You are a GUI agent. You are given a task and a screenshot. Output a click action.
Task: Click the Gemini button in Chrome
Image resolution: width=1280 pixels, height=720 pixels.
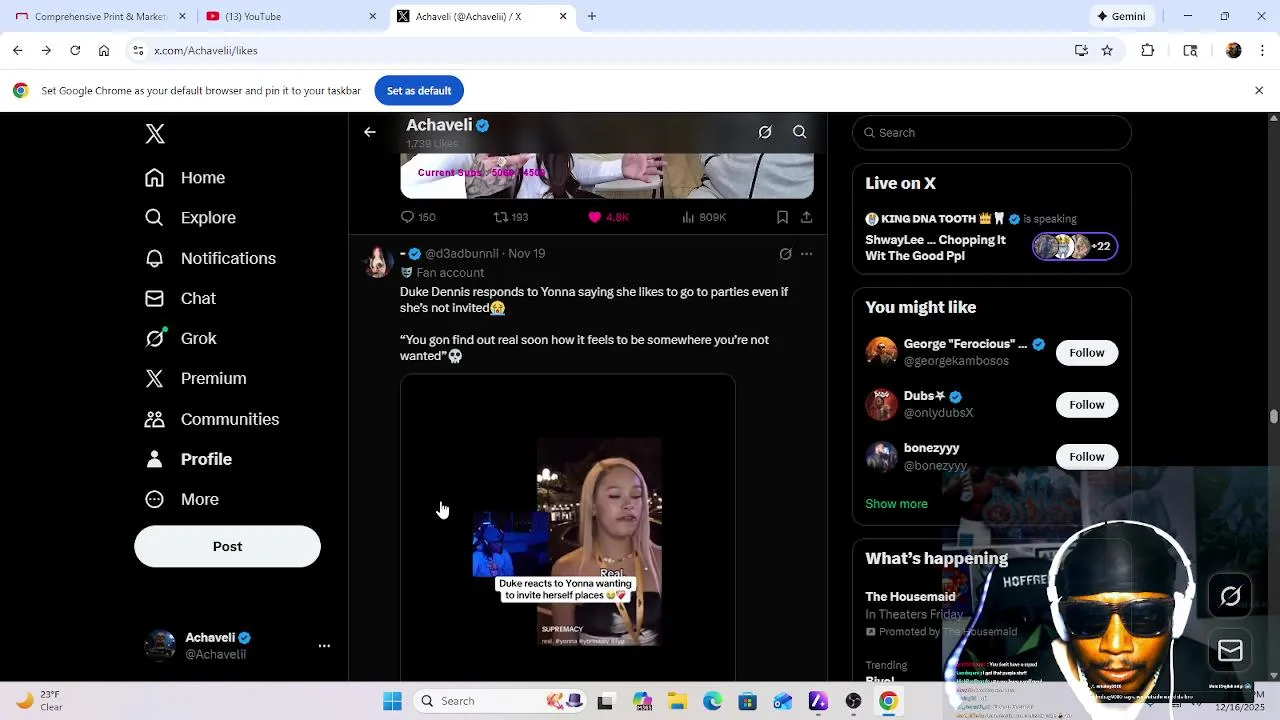point(1121,16)
